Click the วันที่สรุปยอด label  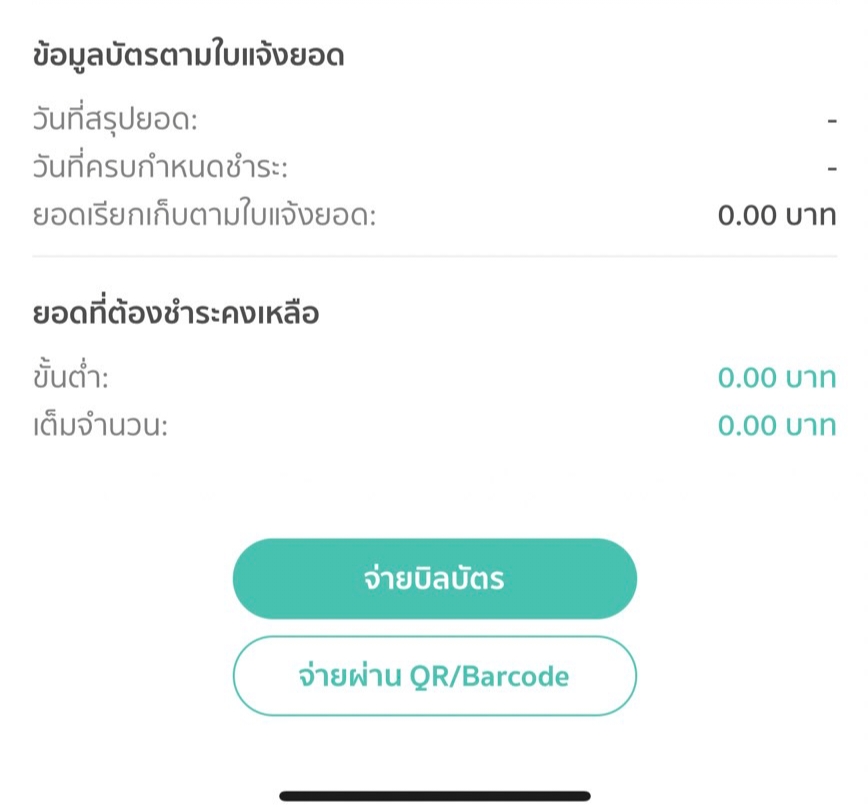pyautogui.click(x=115, y=121)
